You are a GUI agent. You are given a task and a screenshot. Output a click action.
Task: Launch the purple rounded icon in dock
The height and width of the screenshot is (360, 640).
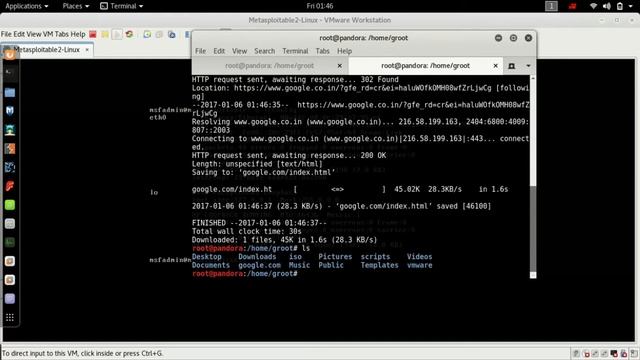click(10, 299)
